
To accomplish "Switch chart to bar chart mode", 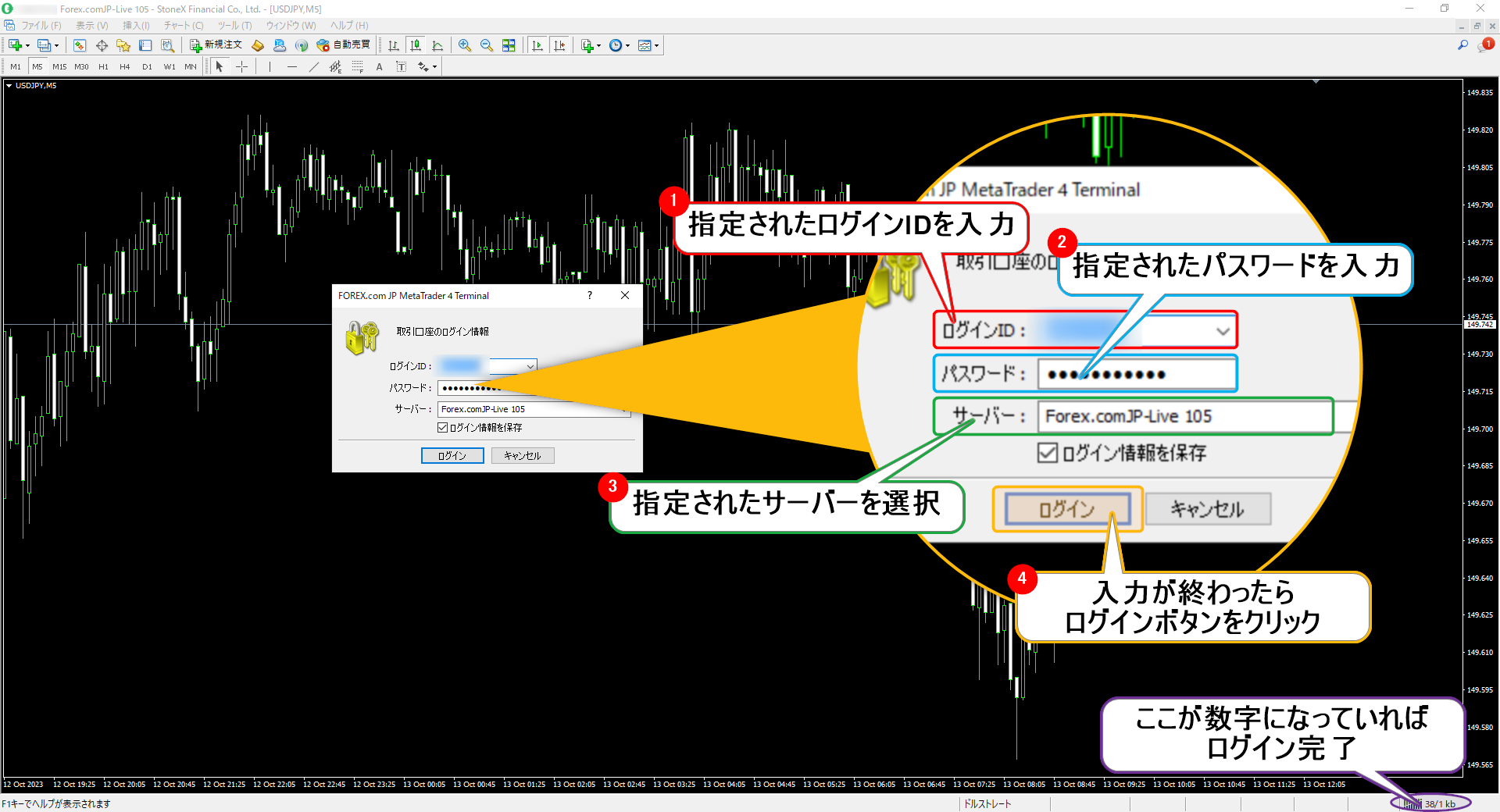I will (394, 45).
